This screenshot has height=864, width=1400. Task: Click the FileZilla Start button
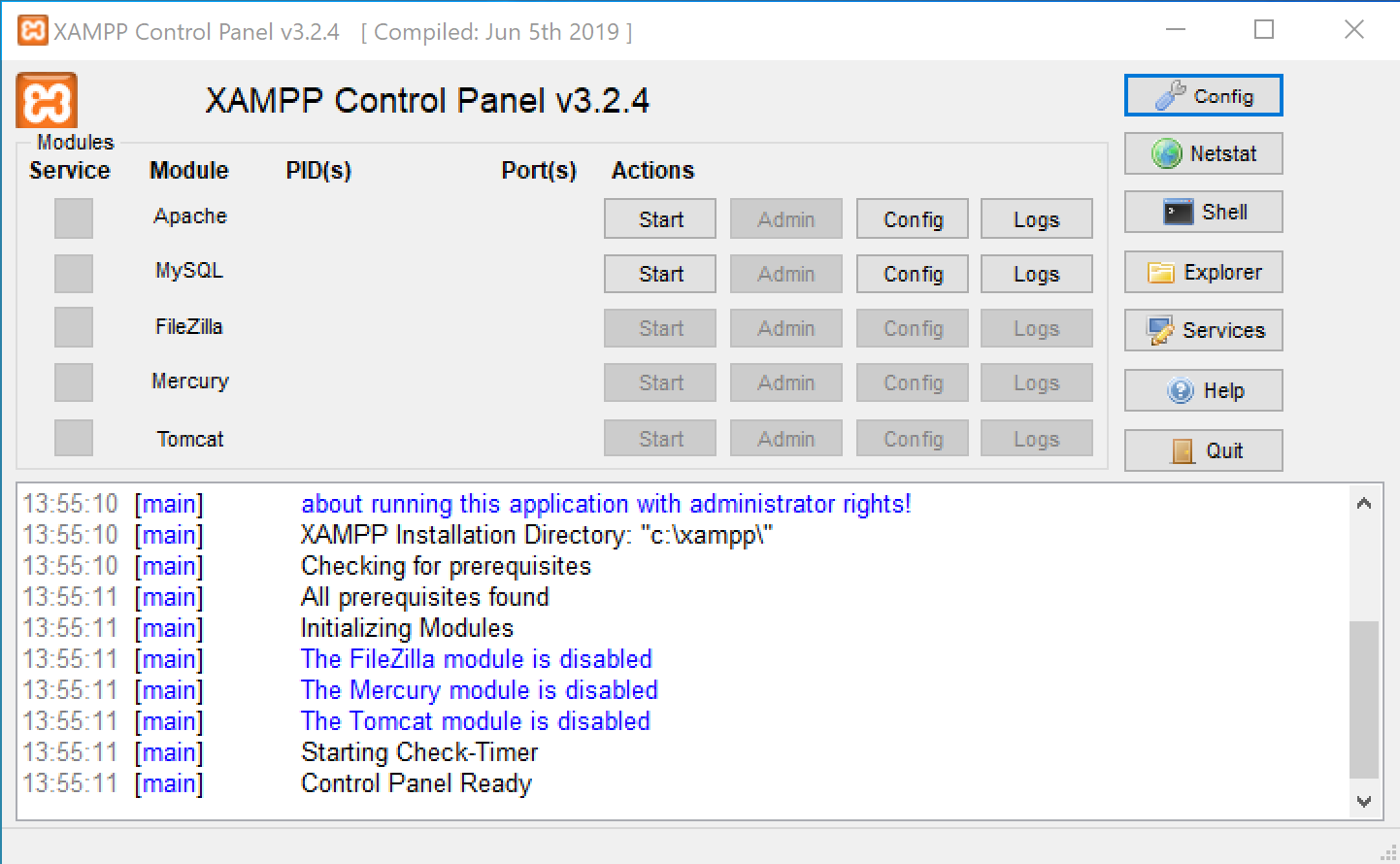(660, 328)
